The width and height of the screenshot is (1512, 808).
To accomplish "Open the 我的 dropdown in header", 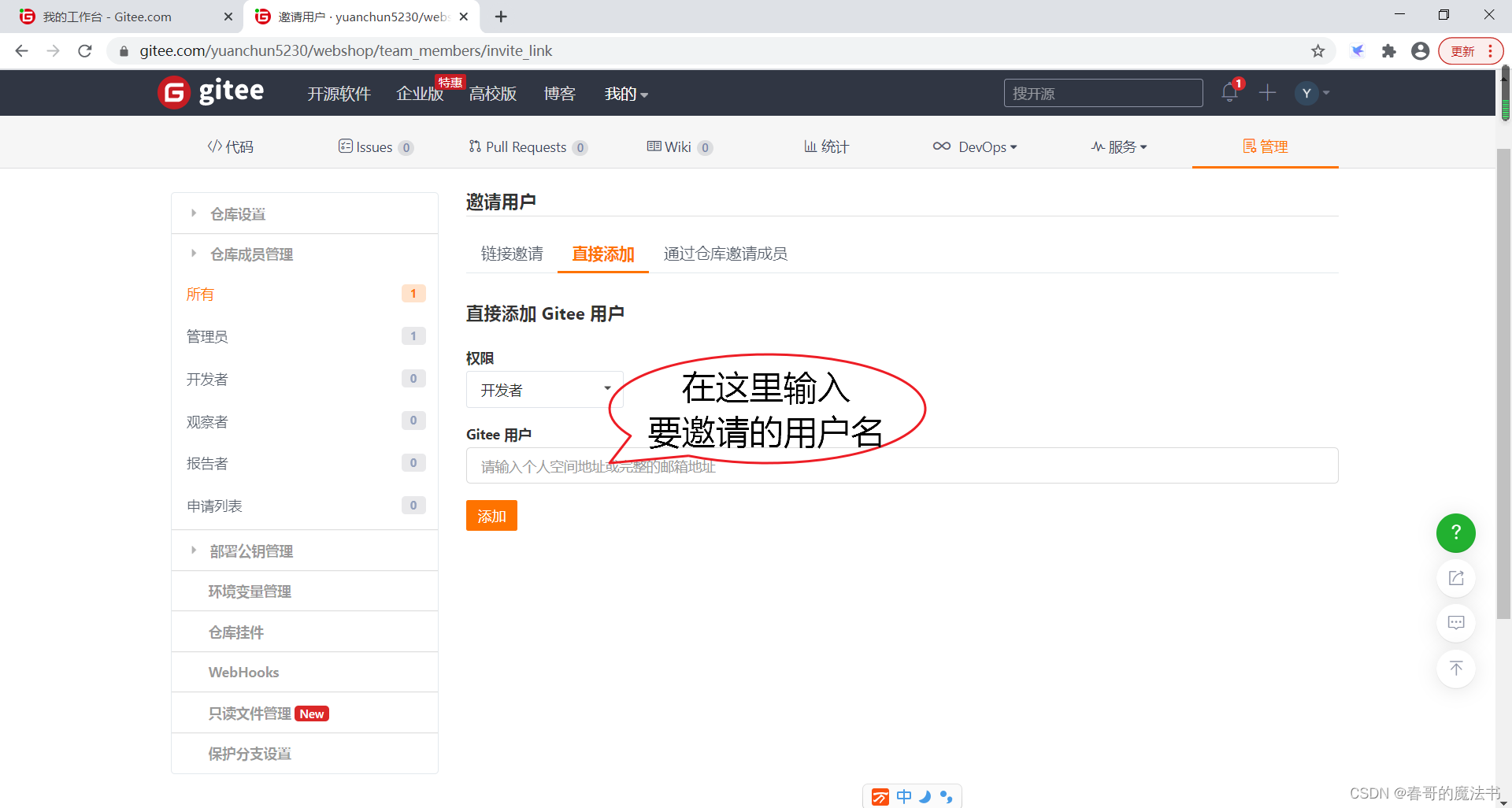I will click(626, 94).
